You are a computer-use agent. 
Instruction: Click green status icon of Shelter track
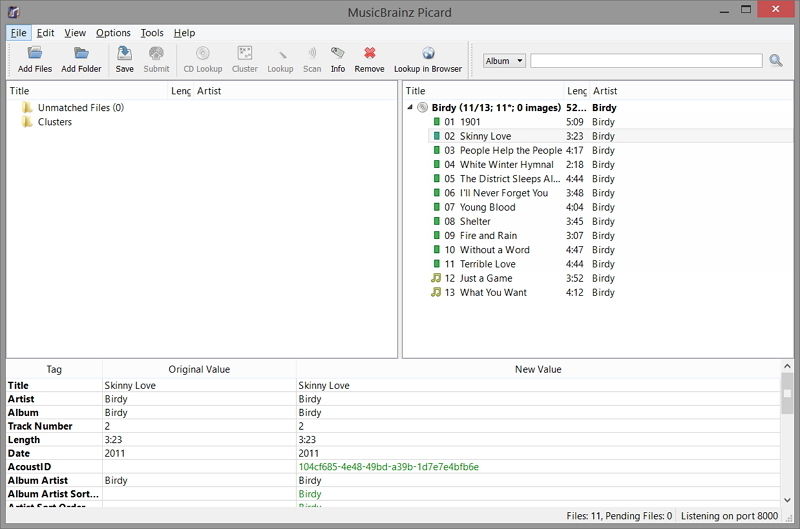[x=437, y=221]
